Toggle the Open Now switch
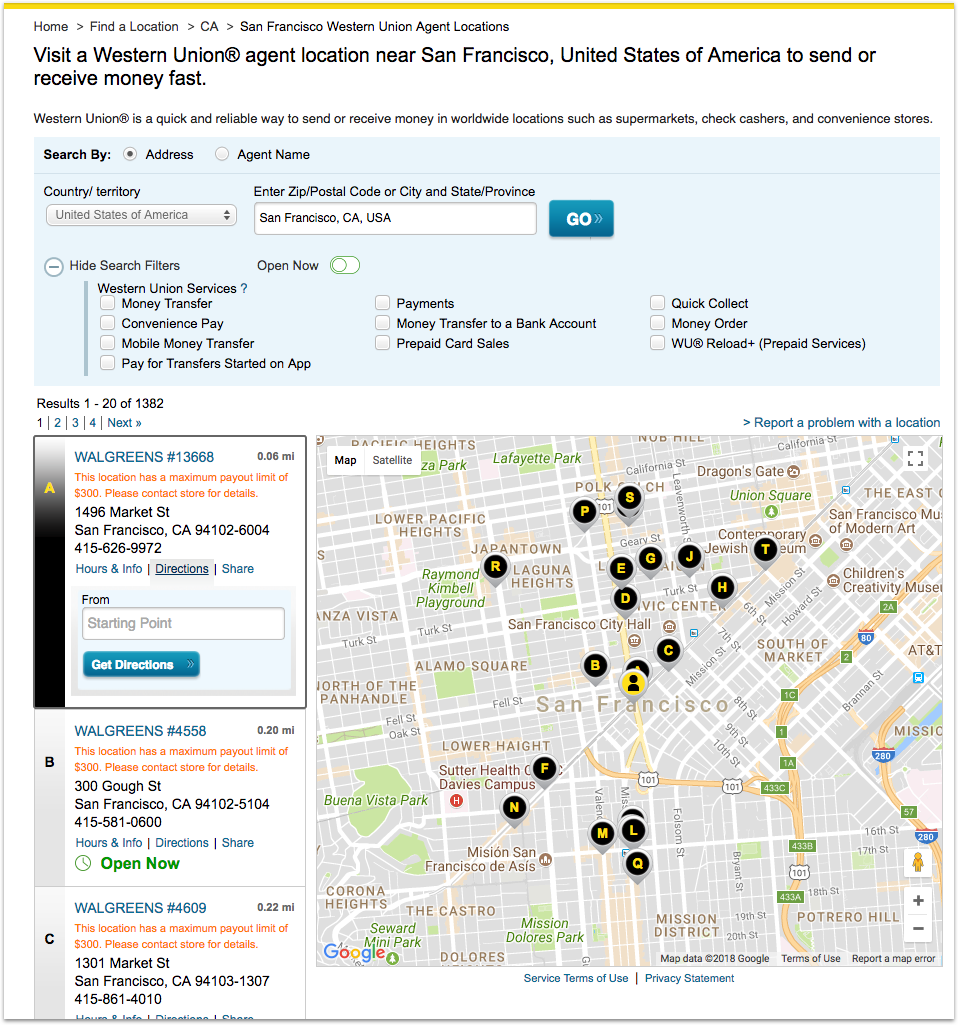The width and height of the screenshot is (958, 1025). pos(344,265)
